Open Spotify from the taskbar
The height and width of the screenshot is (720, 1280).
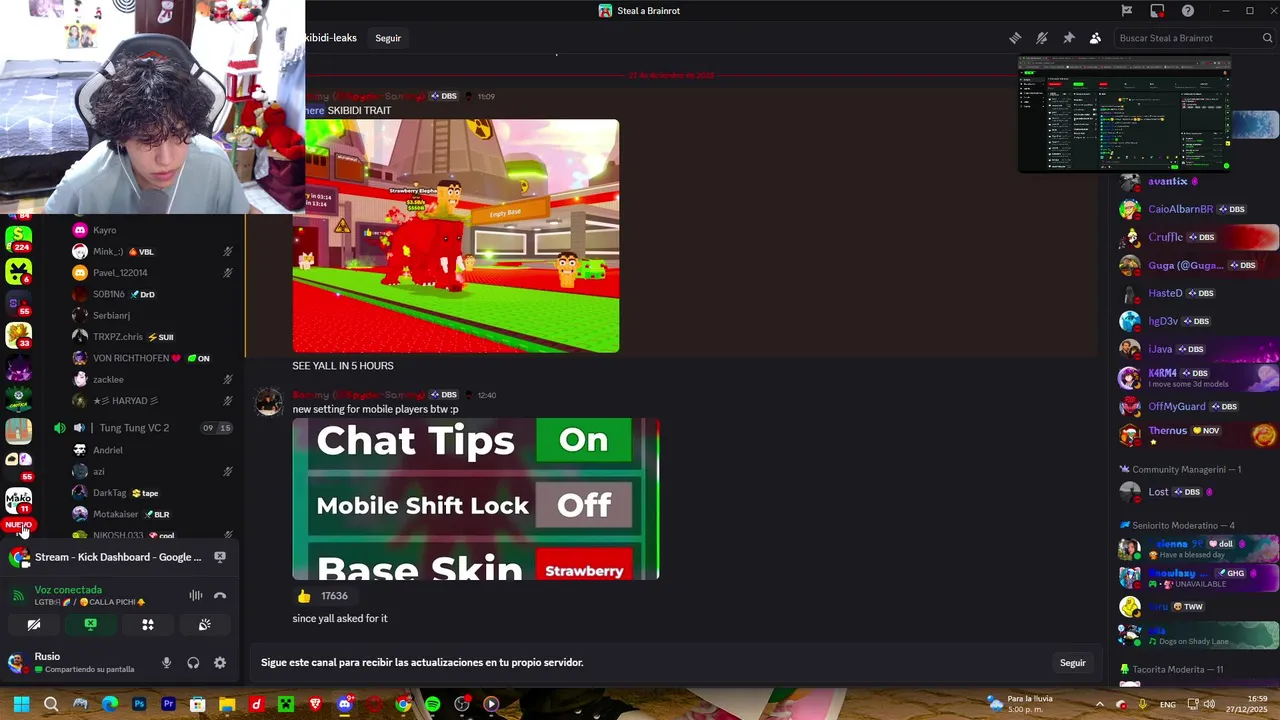(432, 704)
